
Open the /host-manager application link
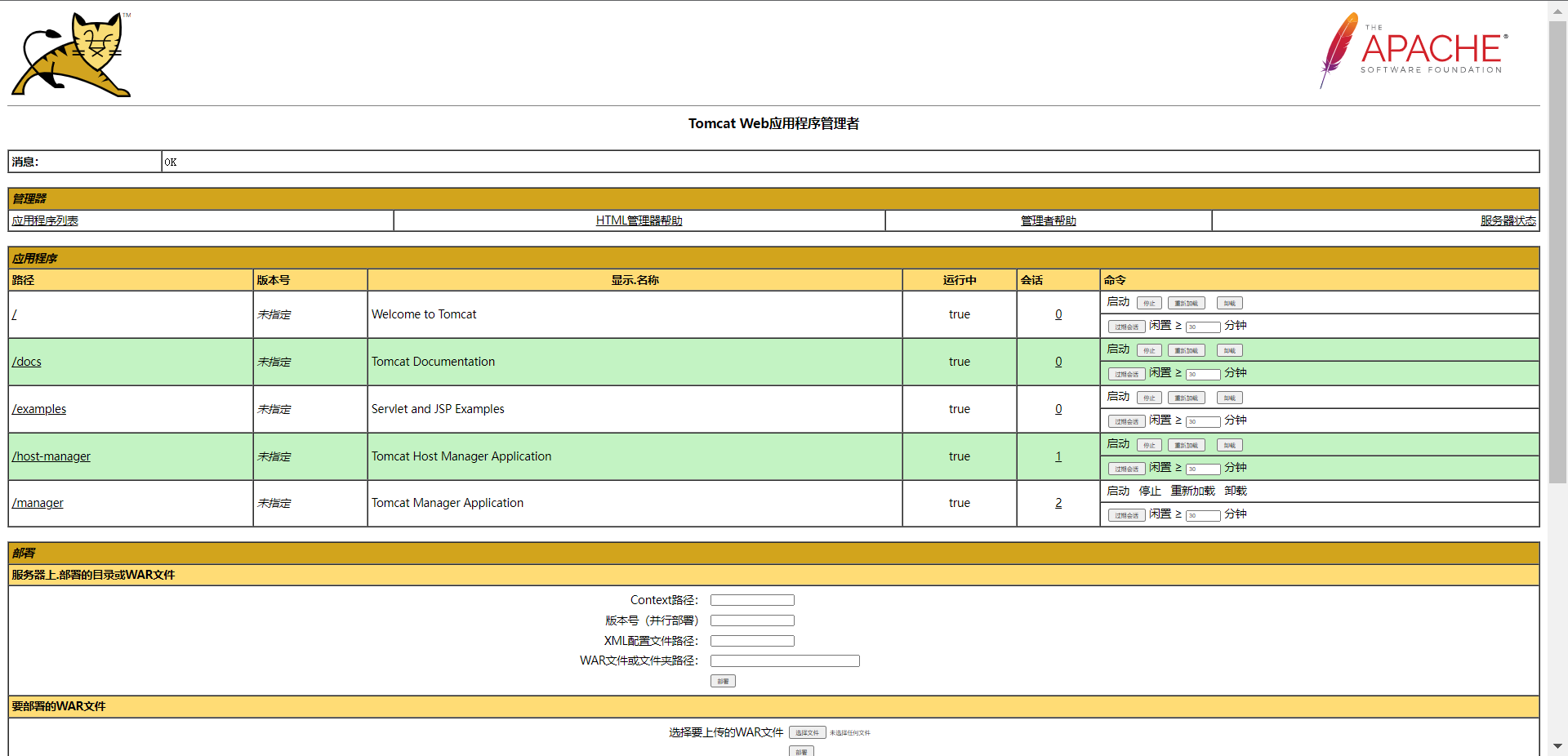point(51,456)
